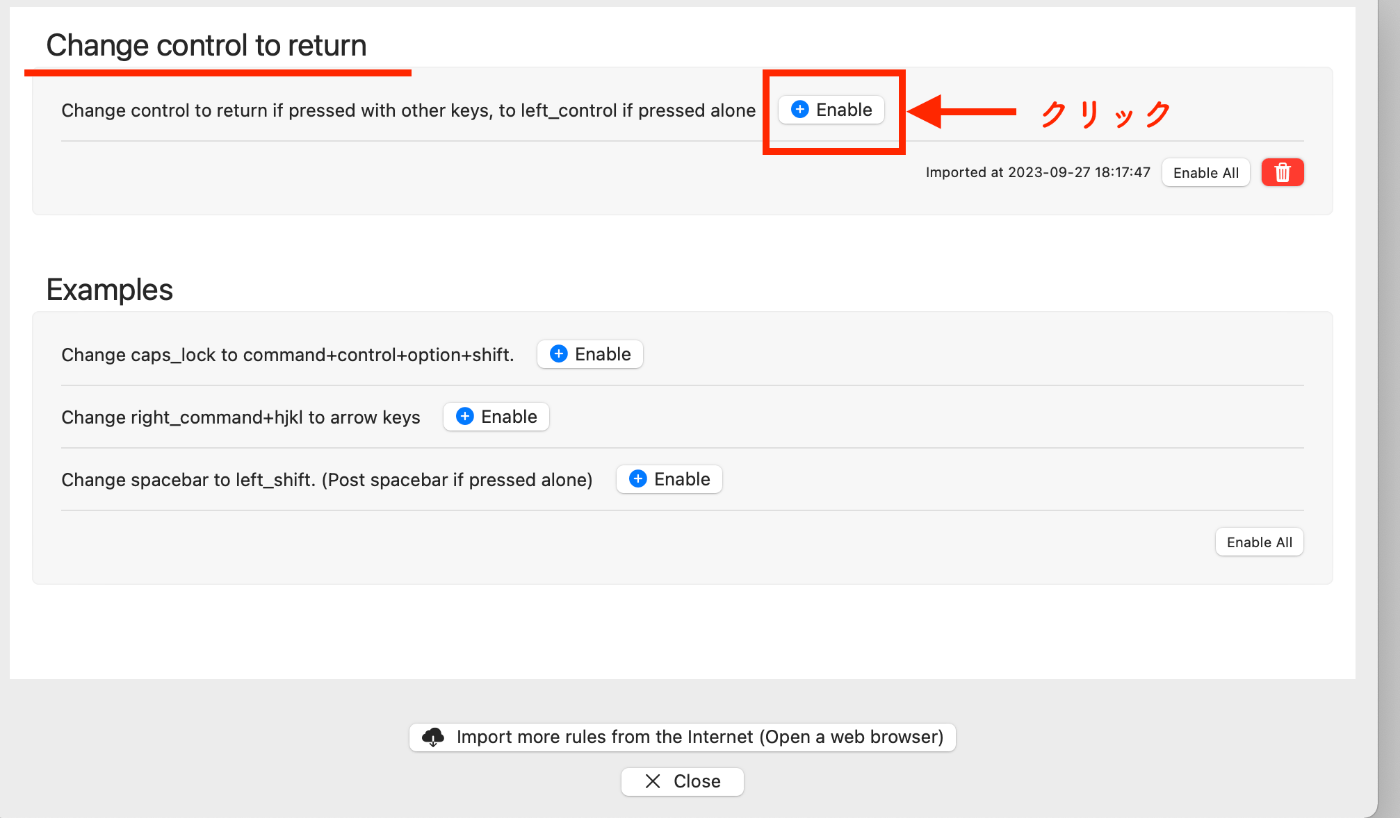Image resolution: width=1400 pixels, height=818 pixels.
Task: Click Enable All under Change control to return
Action: tap(1206, 173)
